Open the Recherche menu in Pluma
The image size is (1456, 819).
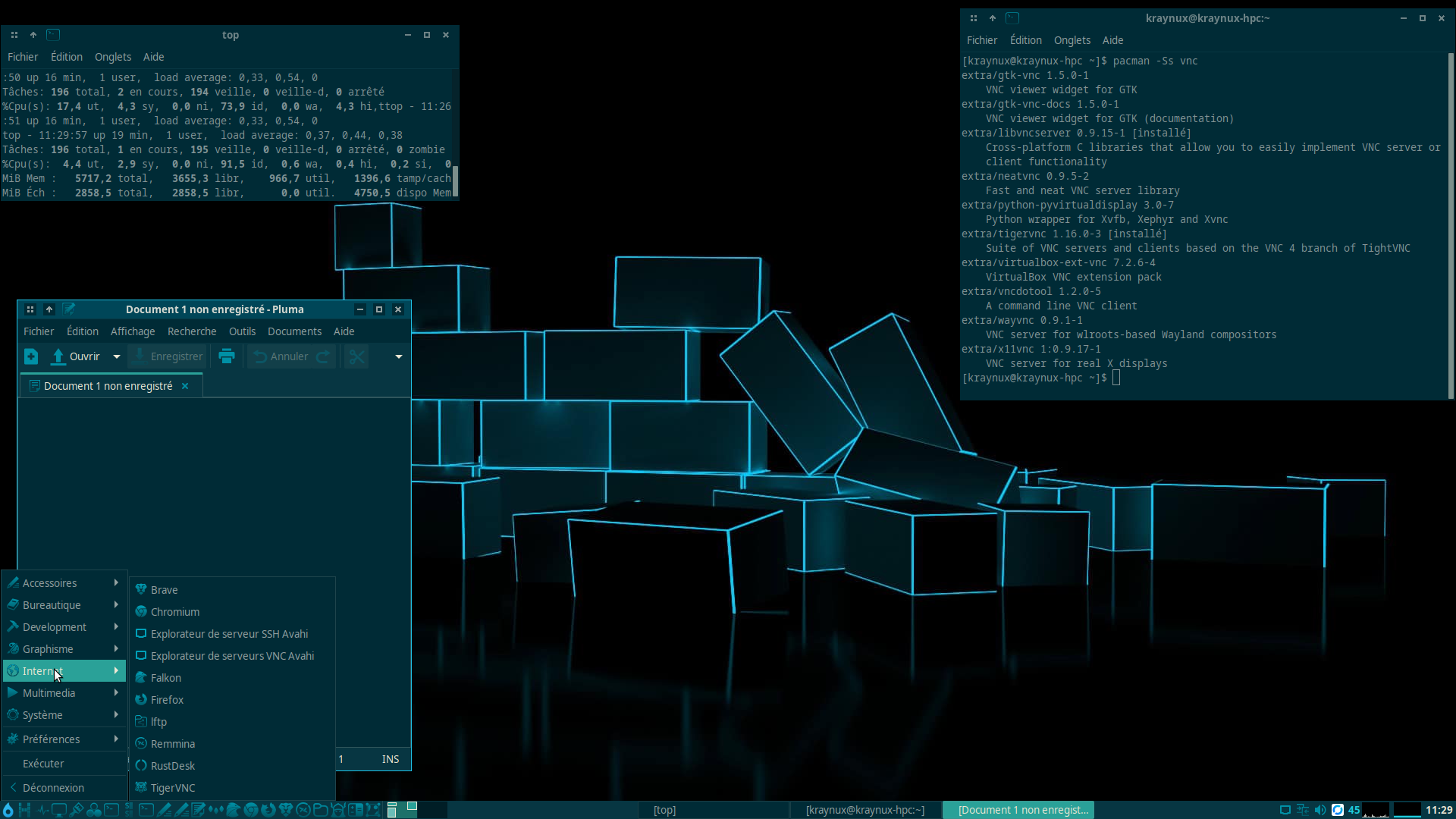(x=192, y=331)
